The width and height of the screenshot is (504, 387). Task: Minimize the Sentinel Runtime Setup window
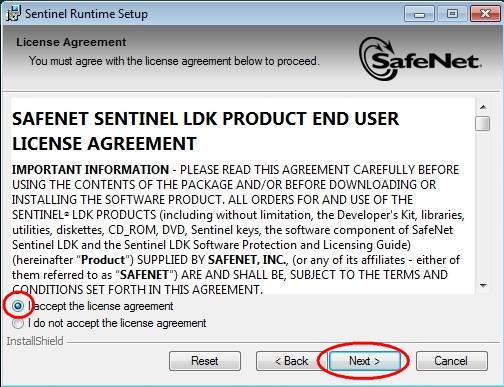pyautogui.click(x=419, y=14)
